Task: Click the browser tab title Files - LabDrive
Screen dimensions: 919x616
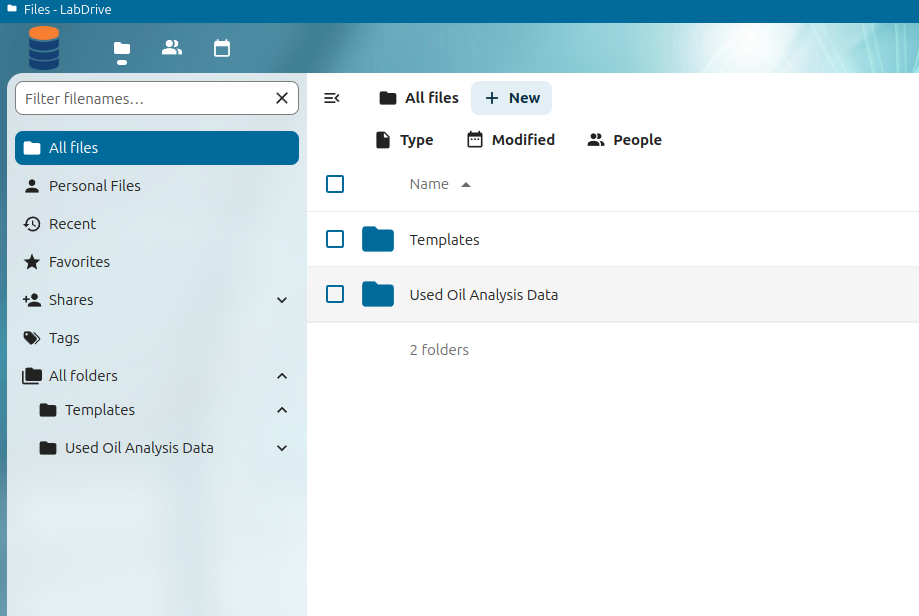Action: tap(67, 9)
